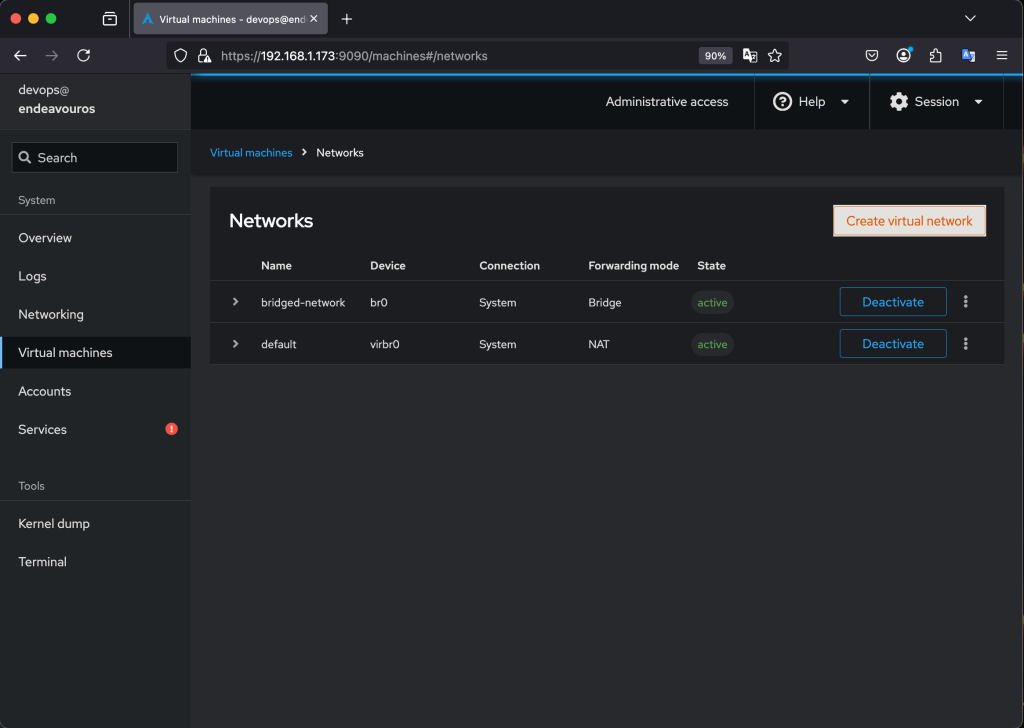
Task: Click the Administrative access button
Action: 667,102
